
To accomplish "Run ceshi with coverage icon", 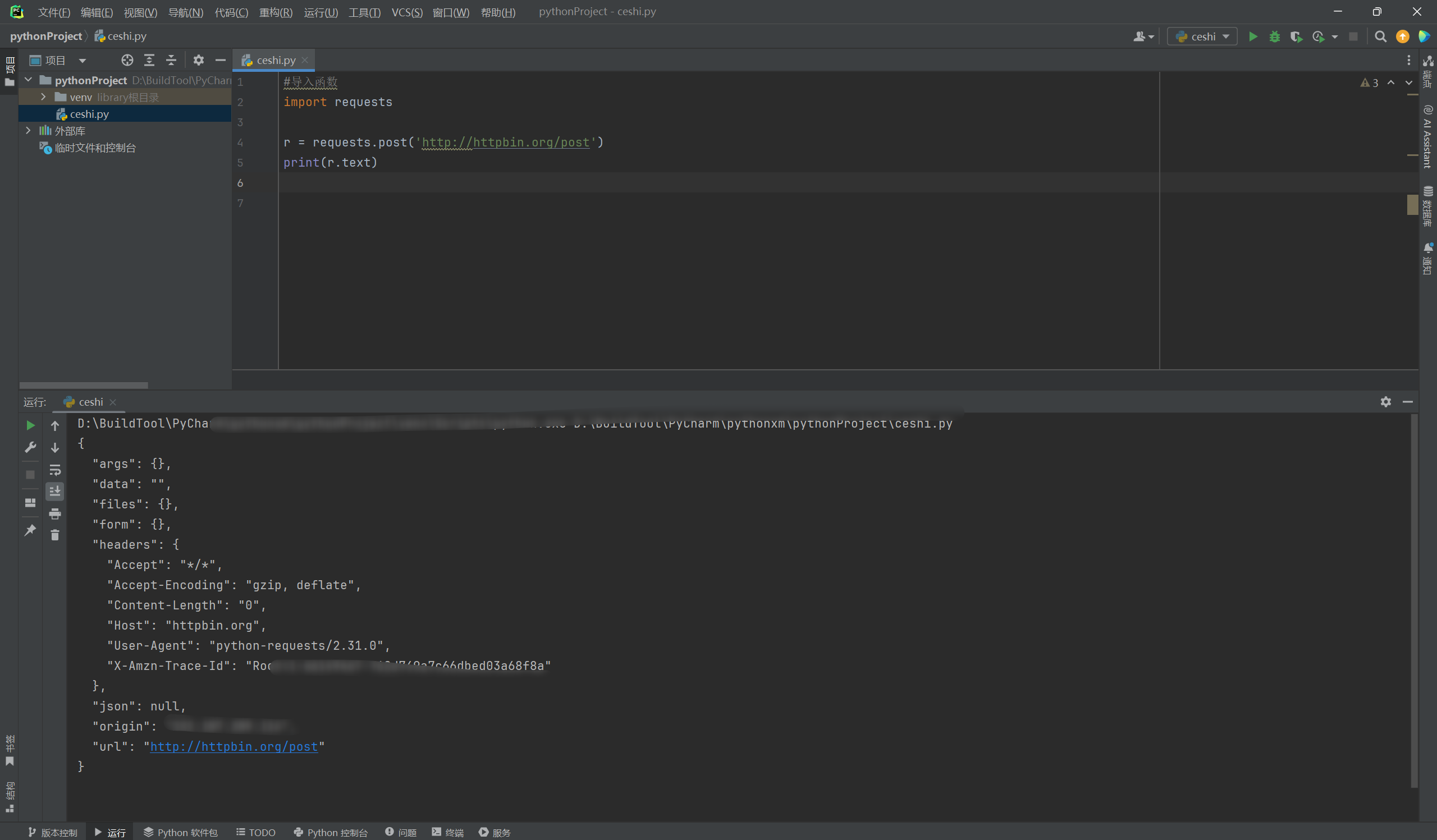I will pyautogui.click(x=1296, y=36).
